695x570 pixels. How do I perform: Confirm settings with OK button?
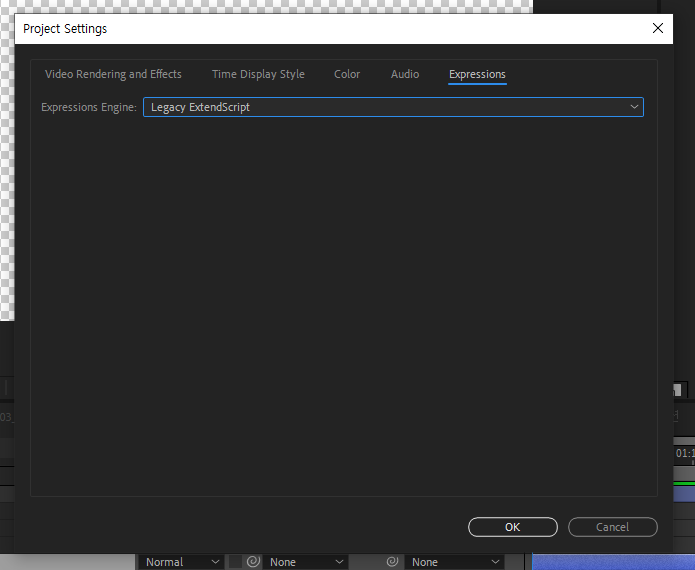click(x=513, y=527)
